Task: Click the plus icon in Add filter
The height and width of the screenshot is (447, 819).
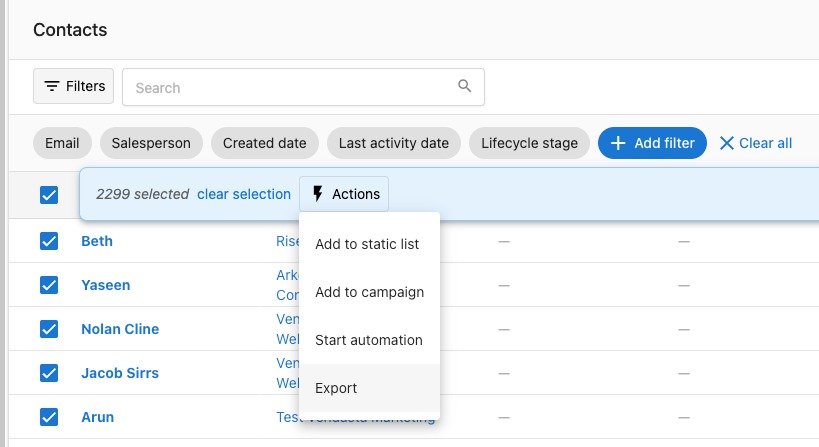Action: (618, 143)
